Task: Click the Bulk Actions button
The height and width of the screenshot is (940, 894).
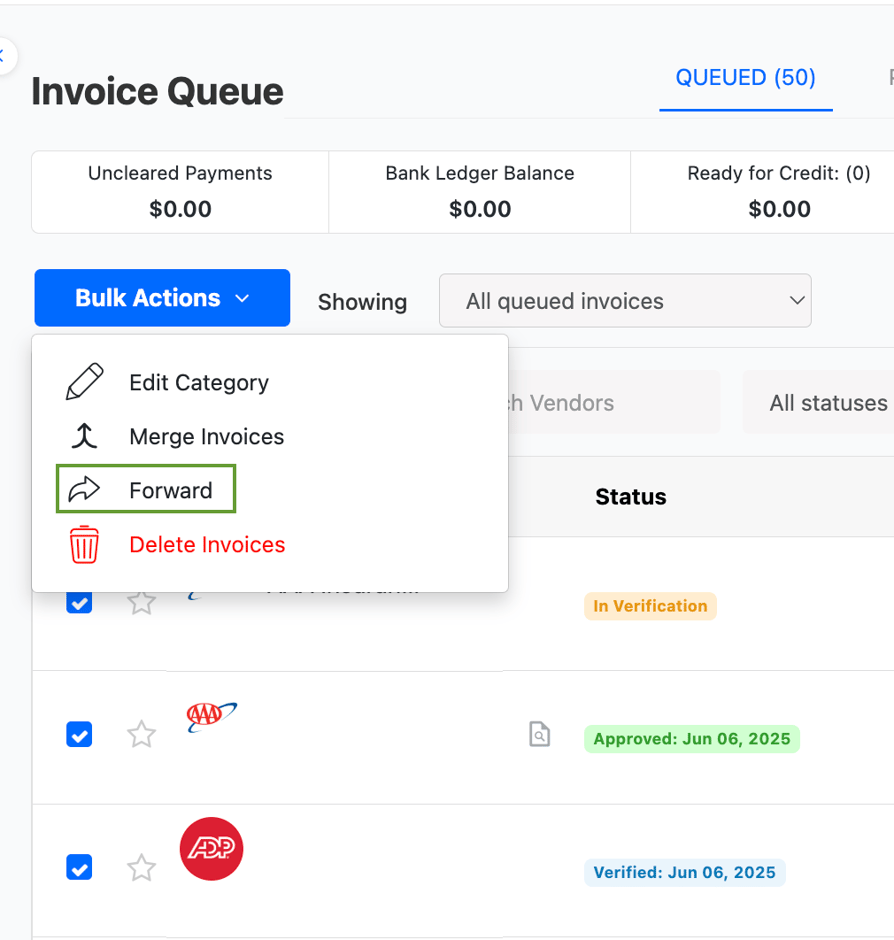Action: (x=162, y=297)
